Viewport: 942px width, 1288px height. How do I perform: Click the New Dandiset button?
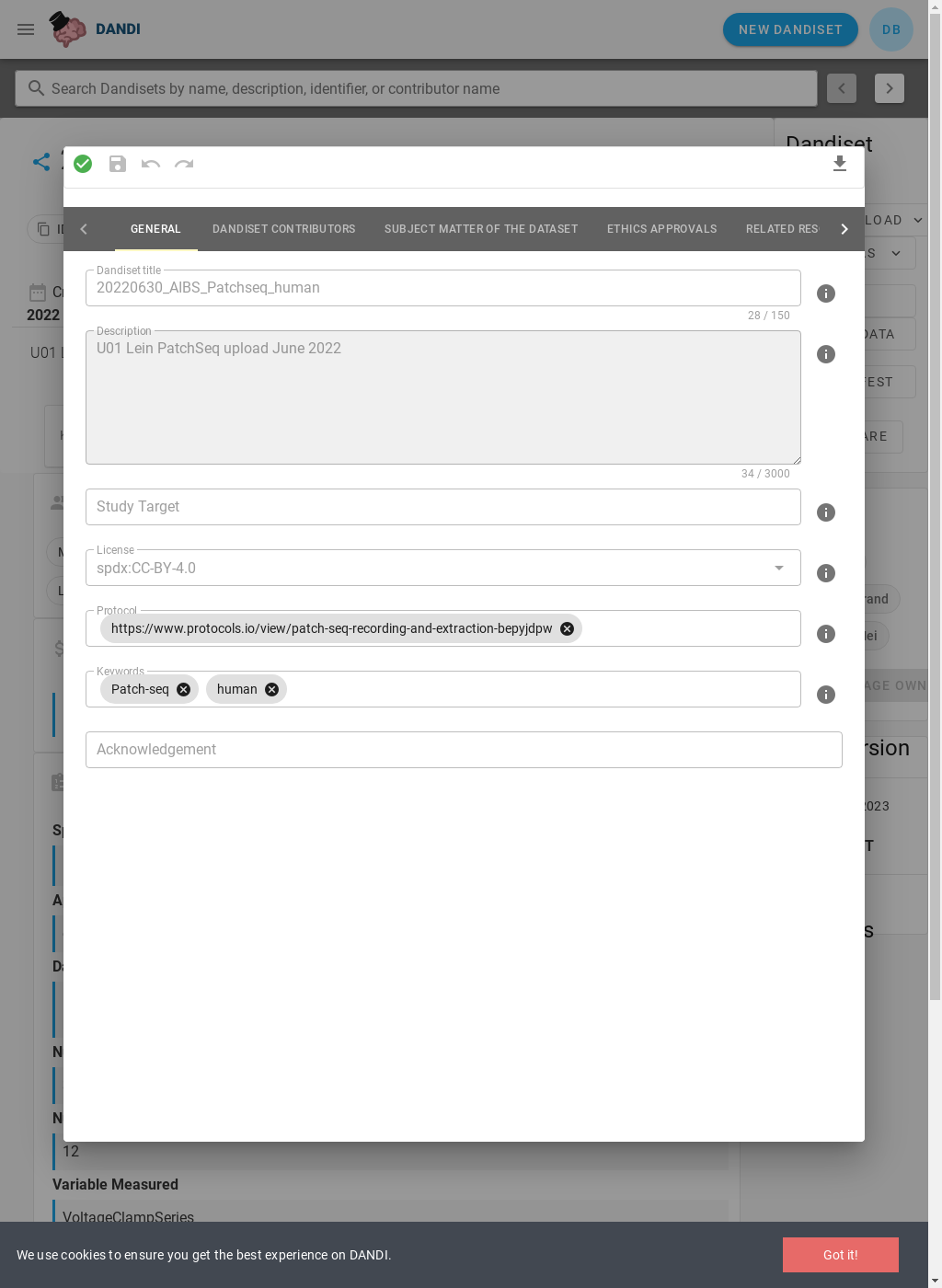coord(790,29)
